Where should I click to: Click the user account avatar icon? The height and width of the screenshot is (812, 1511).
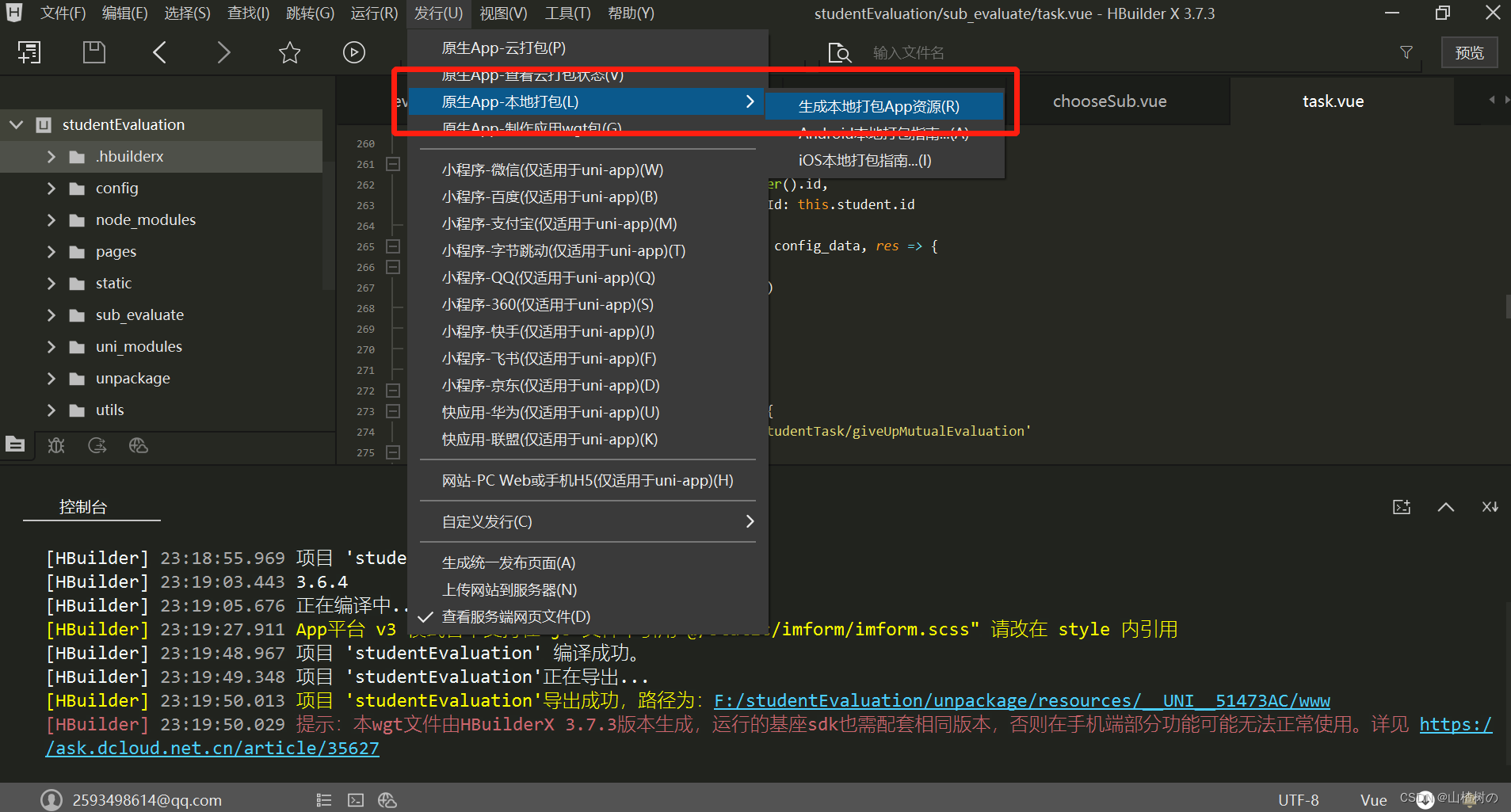coord(52,800)
